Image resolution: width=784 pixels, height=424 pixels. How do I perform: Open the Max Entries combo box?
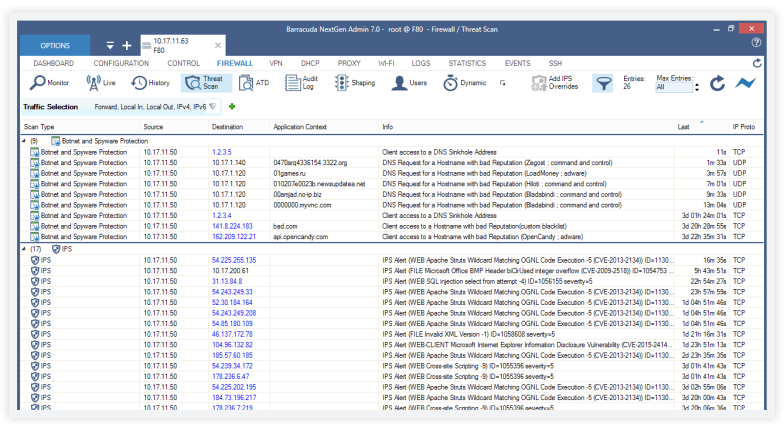coord(674,87)
